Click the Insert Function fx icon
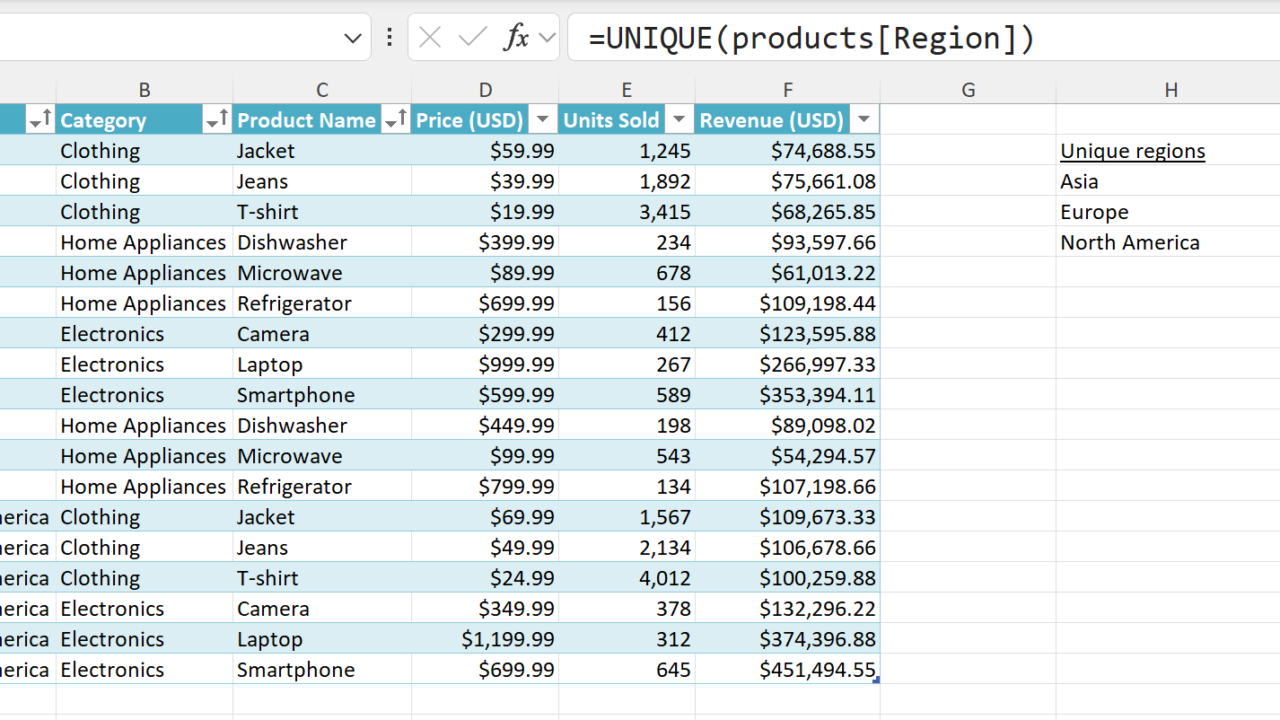1280x720 pixels. (x=516, y=38)
